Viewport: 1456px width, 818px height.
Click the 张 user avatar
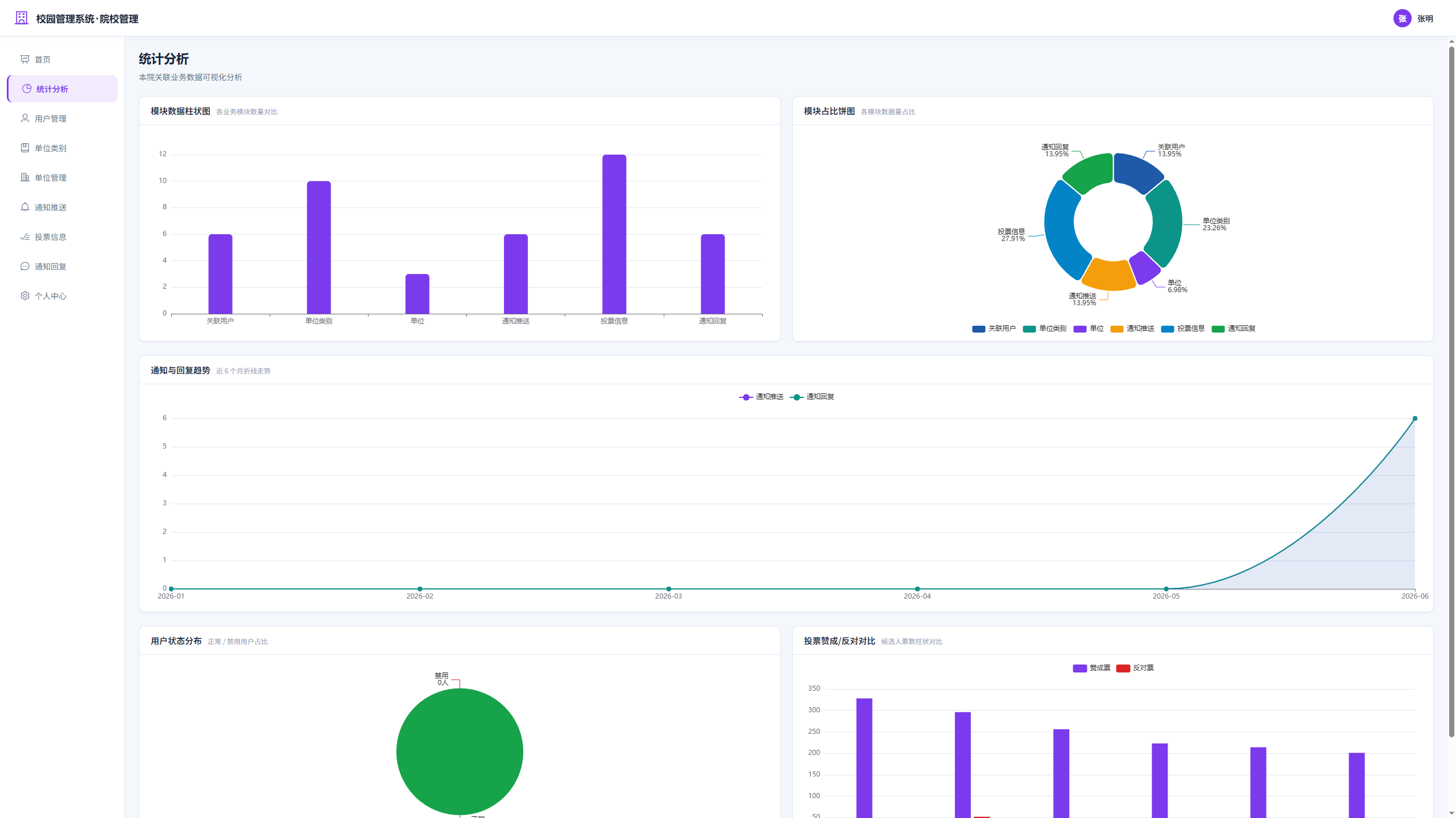1402,18
